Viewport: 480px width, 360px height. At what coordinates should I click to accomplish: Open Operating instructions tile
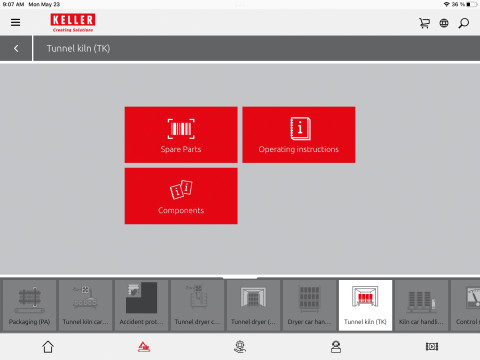(299, 135)
